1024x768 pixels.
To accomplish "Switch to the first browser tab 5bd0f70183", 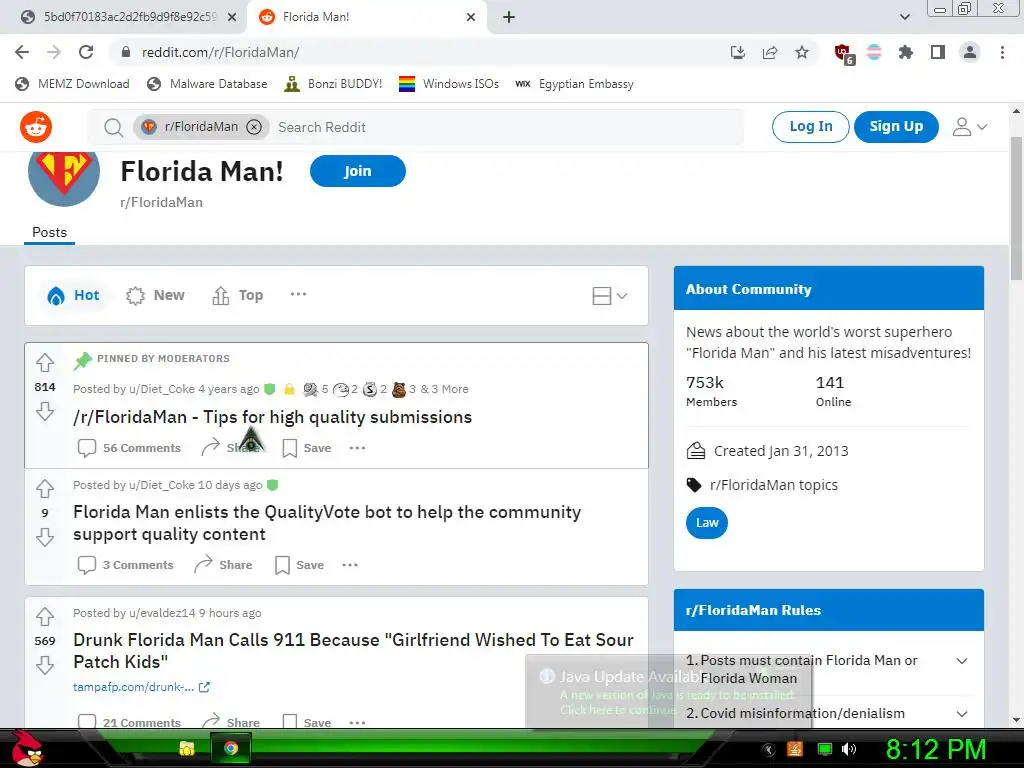I will click(x=124, y=17).
